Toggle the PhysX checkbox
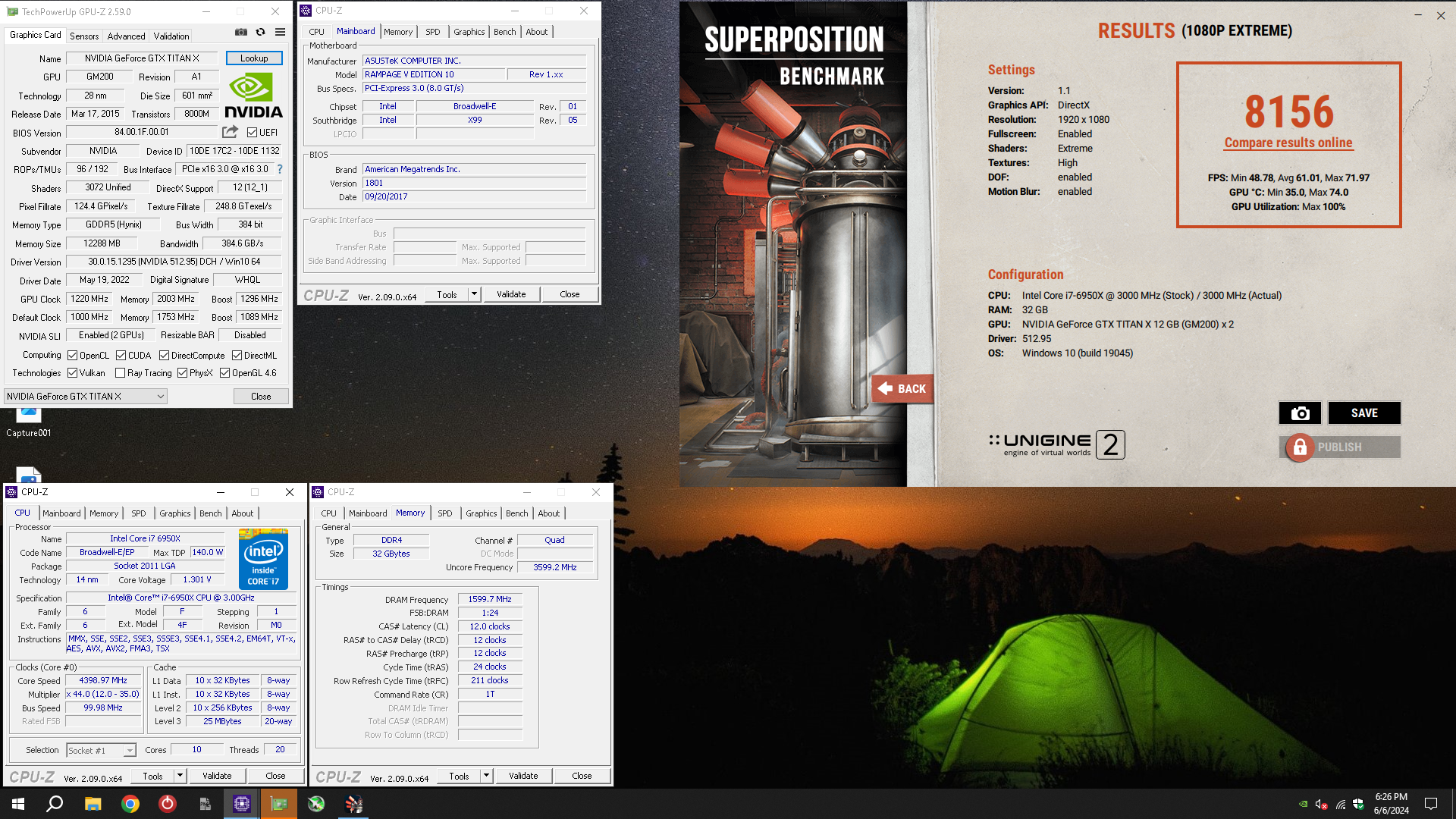The height and width of the screenshot is (819, 1456). pyautogui.click(x=182, y=372)
